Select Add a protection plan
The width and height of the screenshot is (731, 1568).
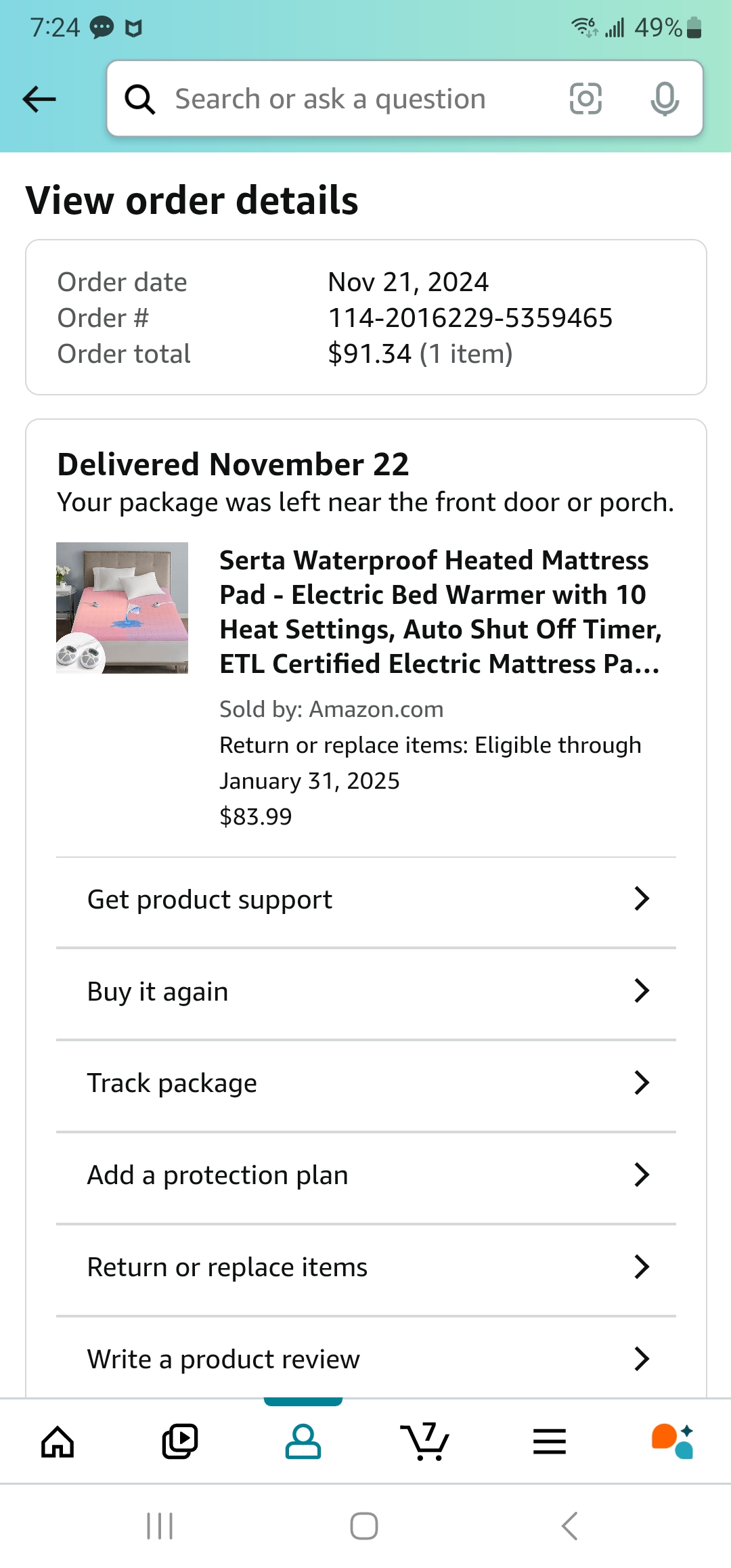pos(366,1175)
